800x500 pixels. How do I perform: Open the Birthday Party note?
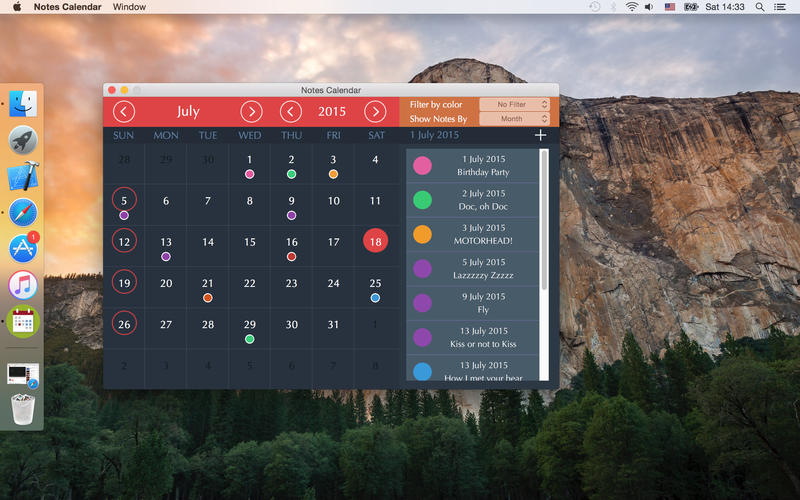(472, 165)
